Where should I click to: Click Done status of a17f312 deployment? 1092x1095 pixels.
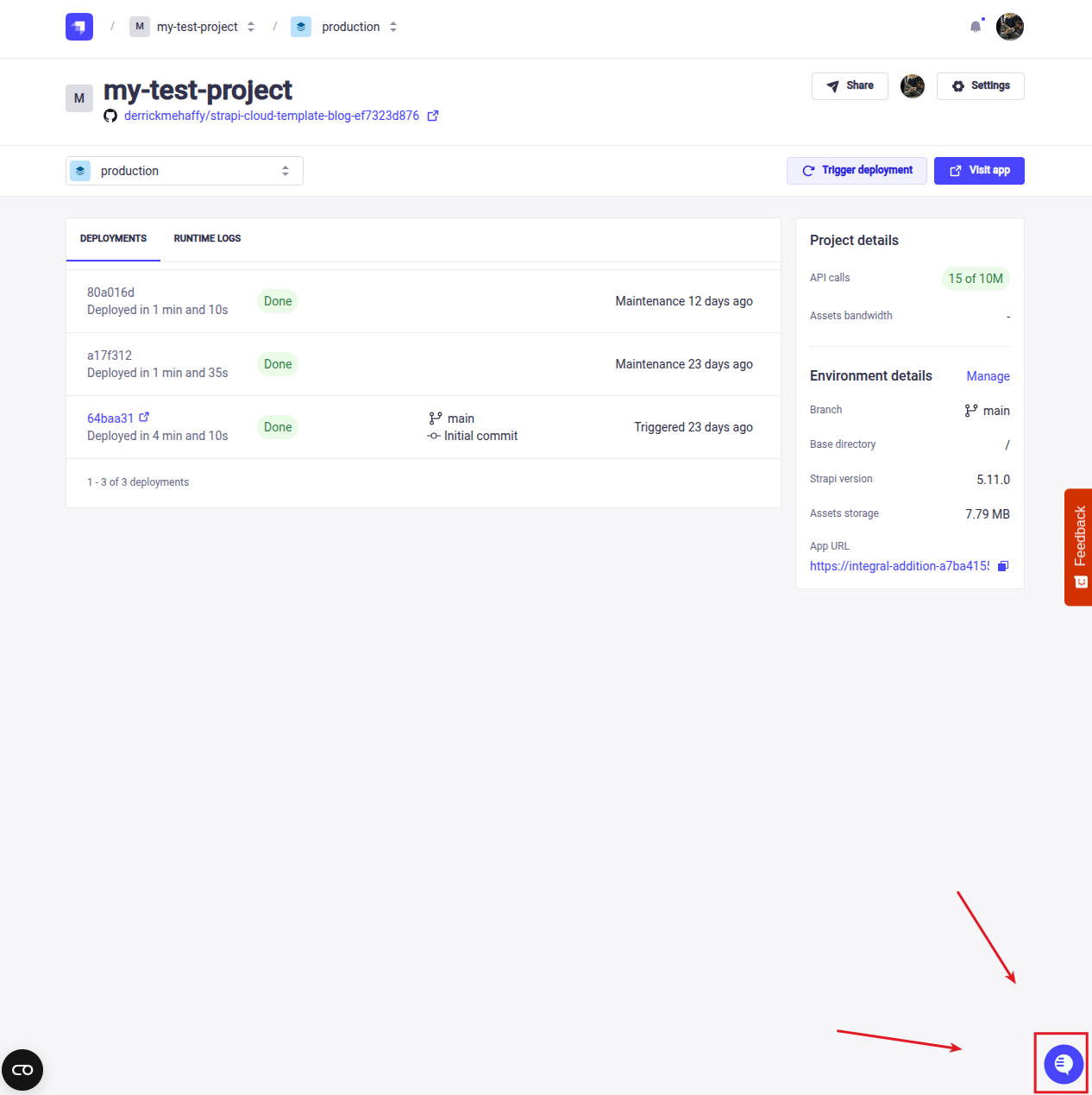278,364
